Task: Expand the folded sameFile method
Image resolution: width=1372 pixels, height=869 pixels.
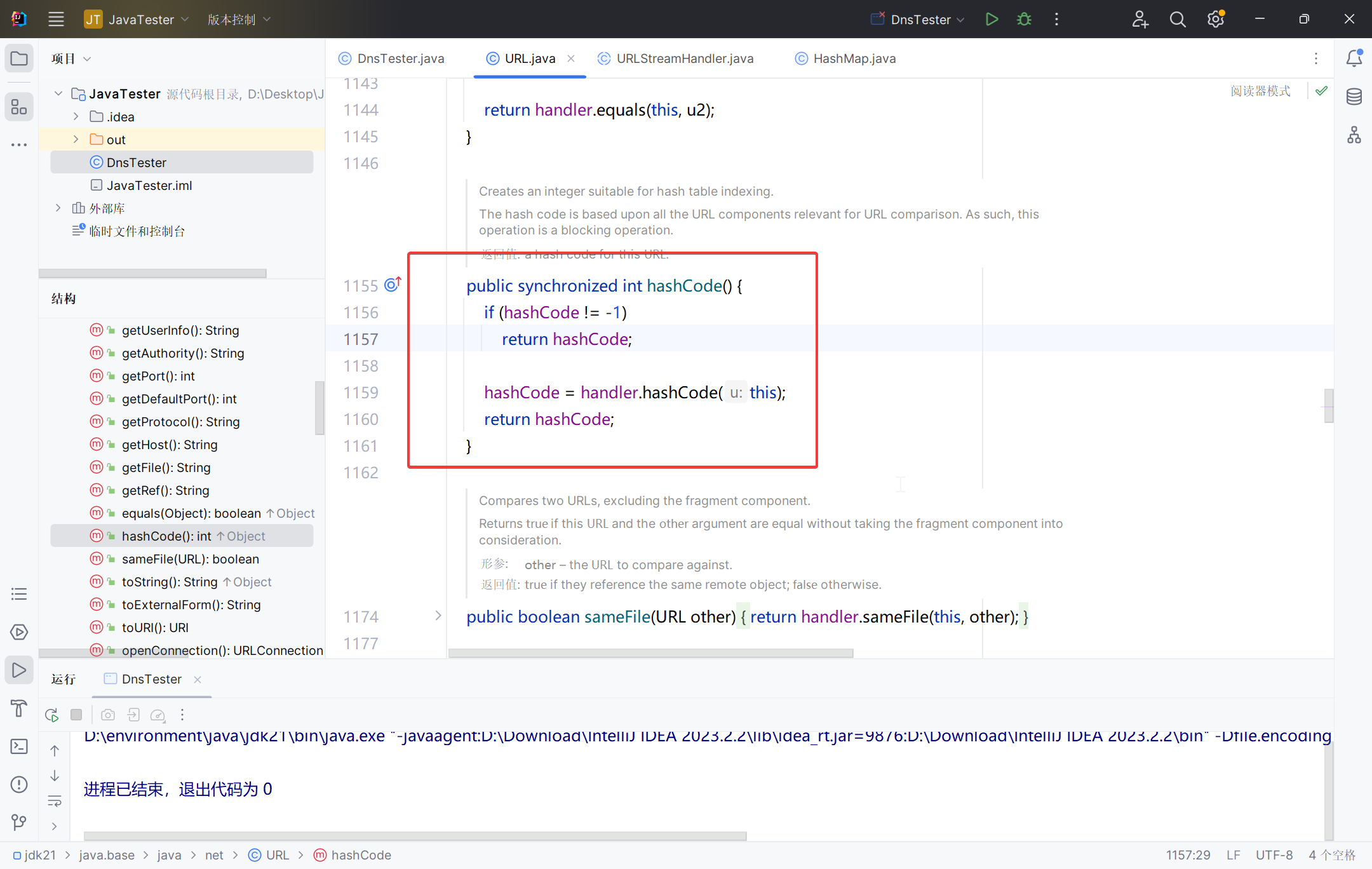Action: point(438,616)
